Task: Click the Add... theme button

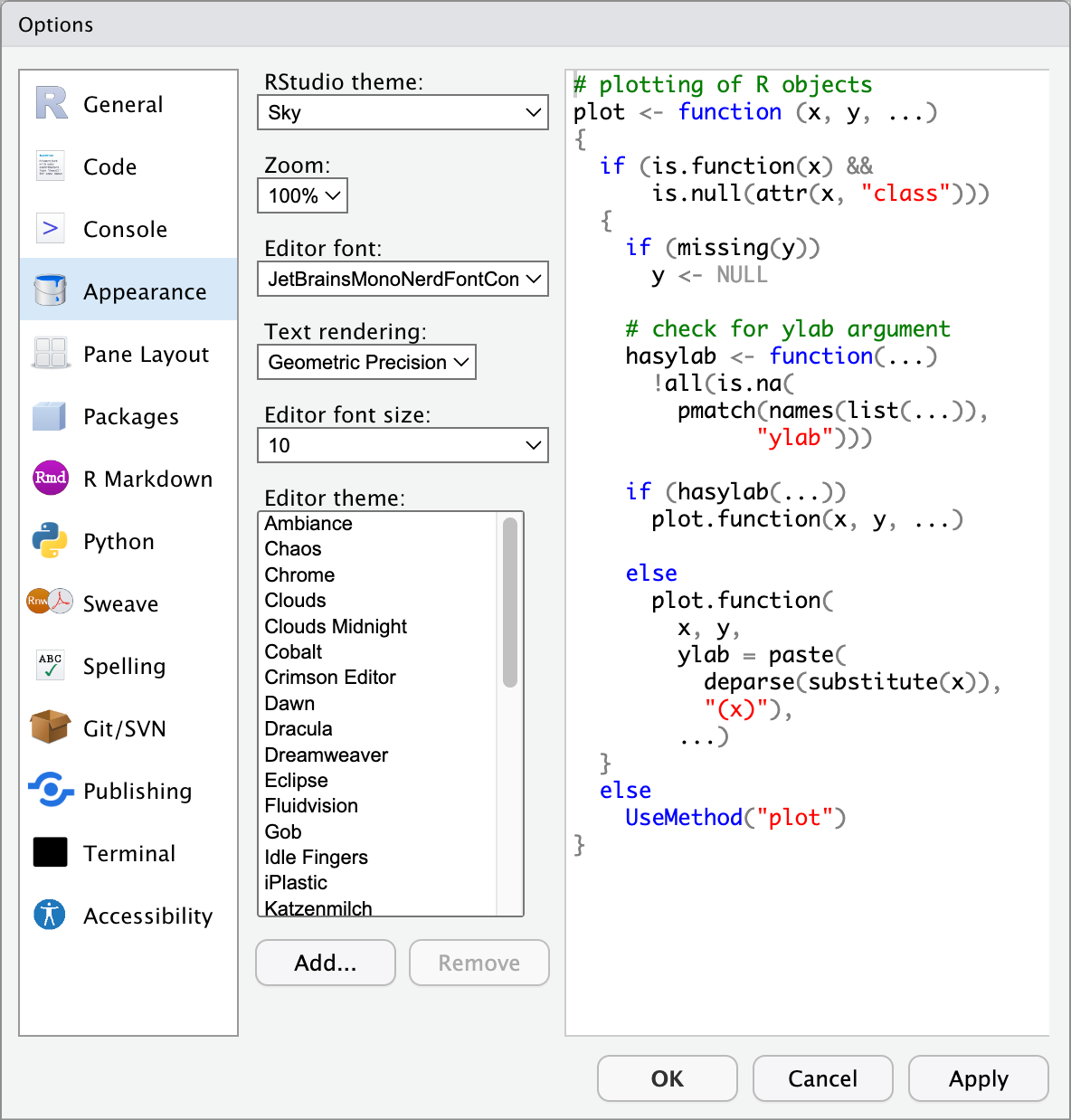Action: click(x=326, y=963)
